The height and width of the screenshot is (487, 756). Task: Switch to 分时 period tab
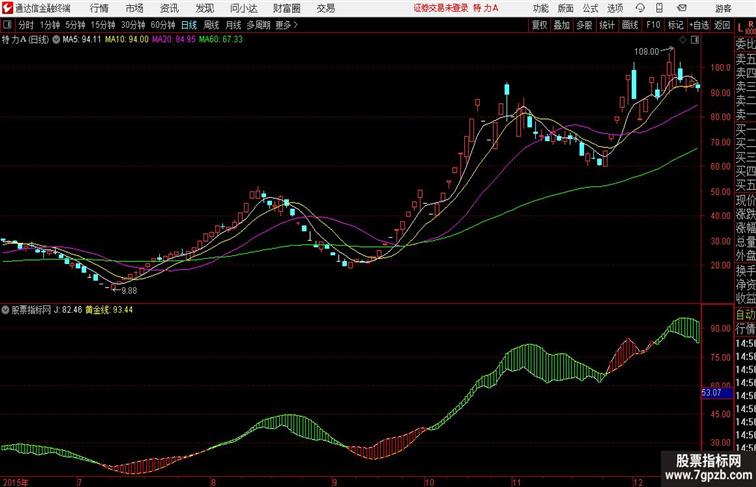pos(26,25)
